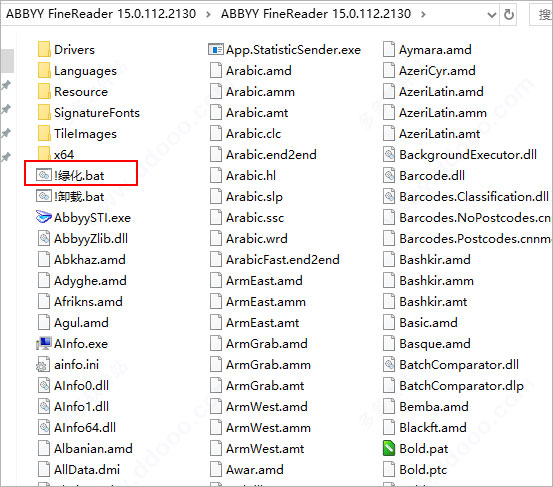553x487 pixels.
Task: Select the Agul.amd file name
Action: [x=81, y=323]
